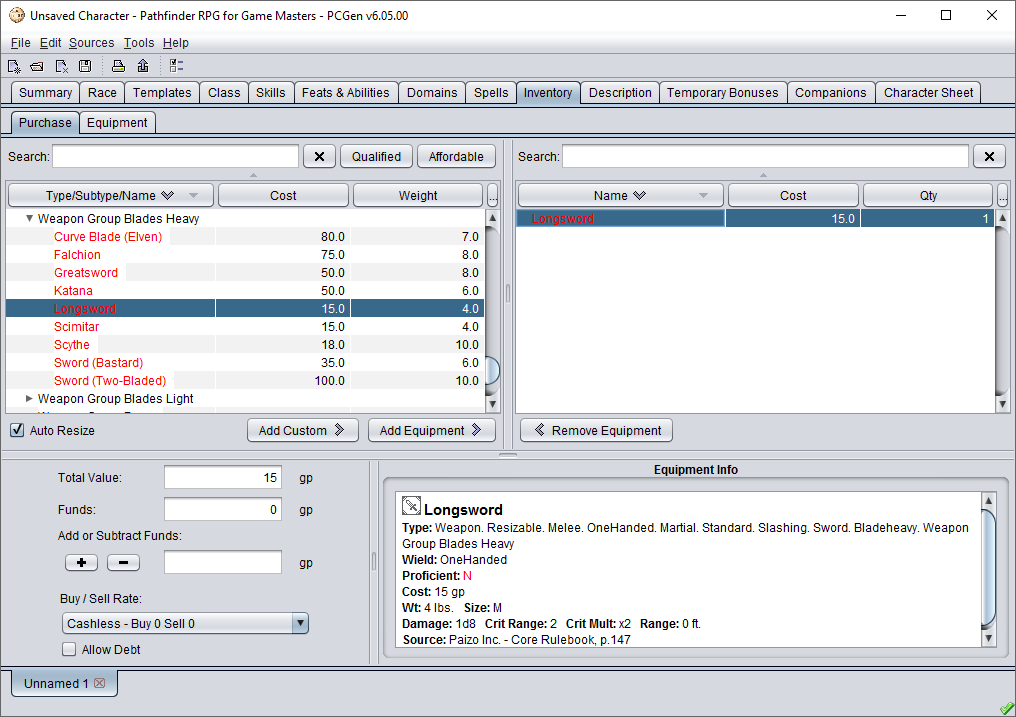Select the Curve Blade (Elven) row
Viewport: 1016px width, 717px height.
[245, 236]
